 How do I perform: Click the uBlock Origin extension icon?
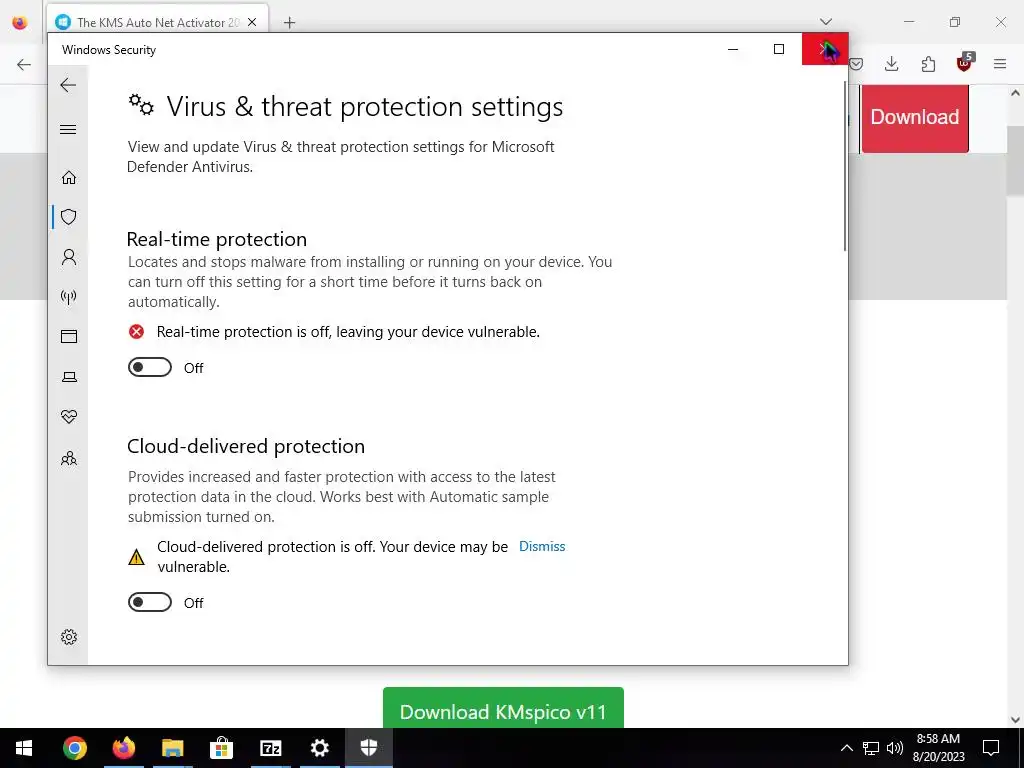[964, 63]
